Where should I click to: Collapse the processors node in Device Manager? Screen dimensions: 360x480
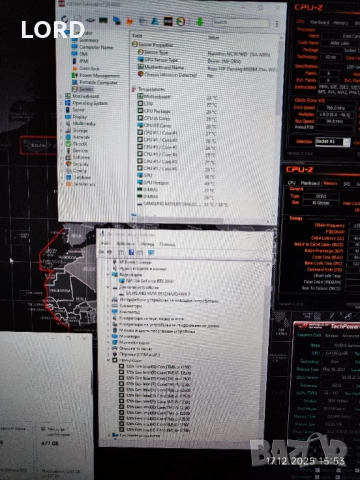point(108,360)
